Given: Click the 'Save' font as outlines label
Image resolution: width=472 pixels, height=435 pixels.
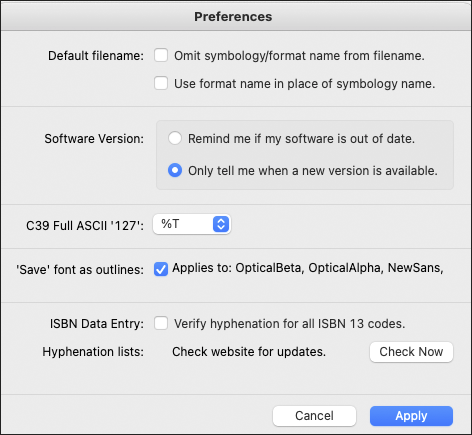Looking at the screenshot, I should (80, 269).
